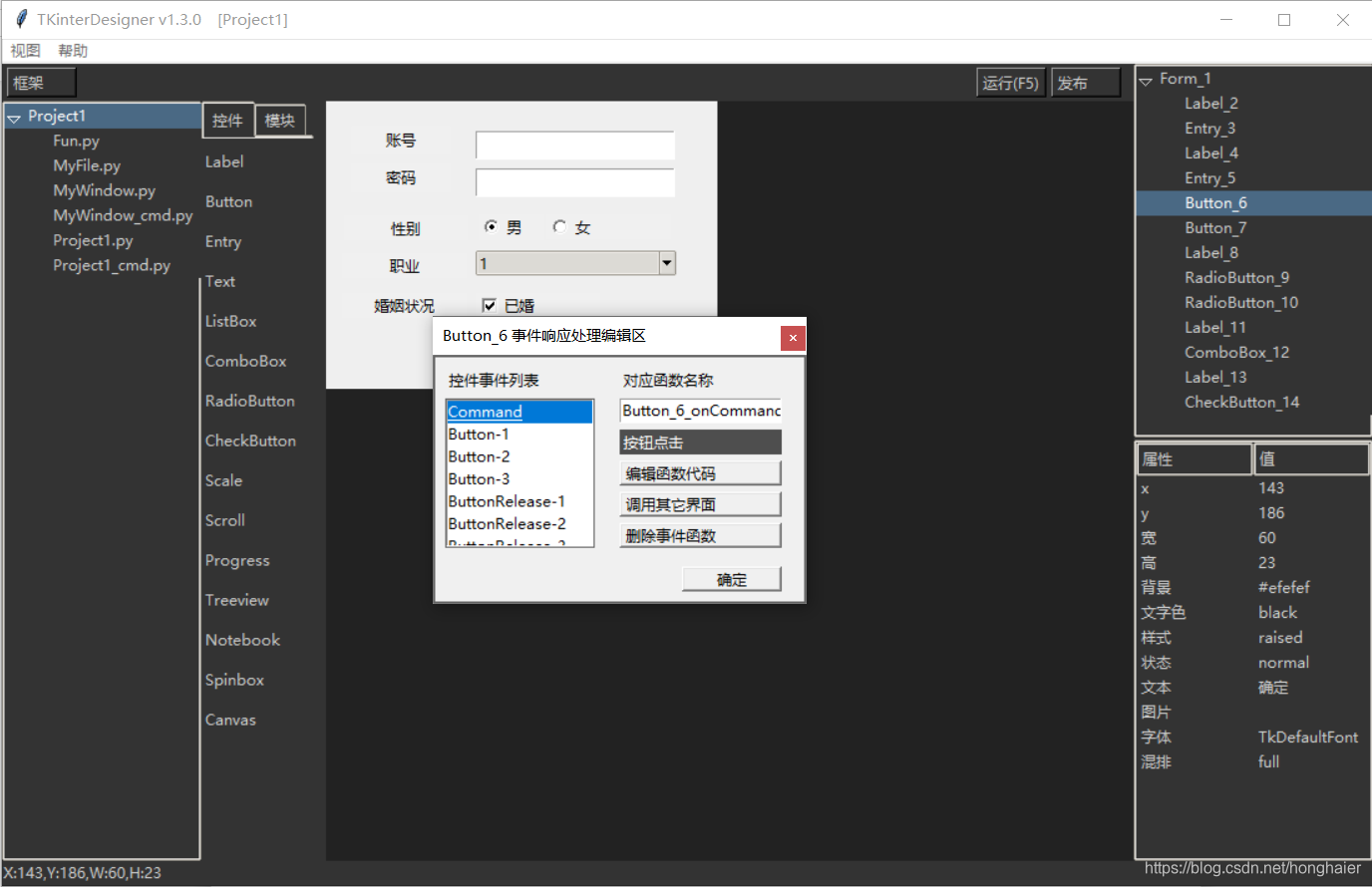The width and height of the screenshot is (1372, 887).
Task: Pick the Entry widget from the palette
Action: pos(223,241)
